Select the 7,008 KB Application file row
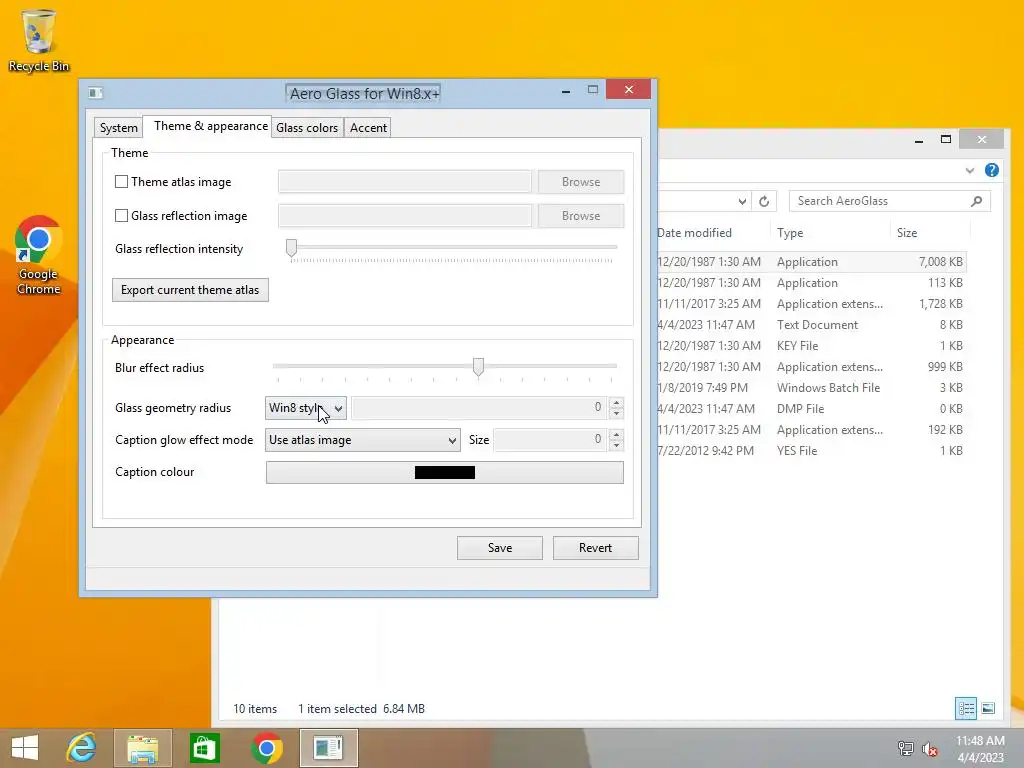The width and height of the screenshot is (1024, 768). click(812, 262)
